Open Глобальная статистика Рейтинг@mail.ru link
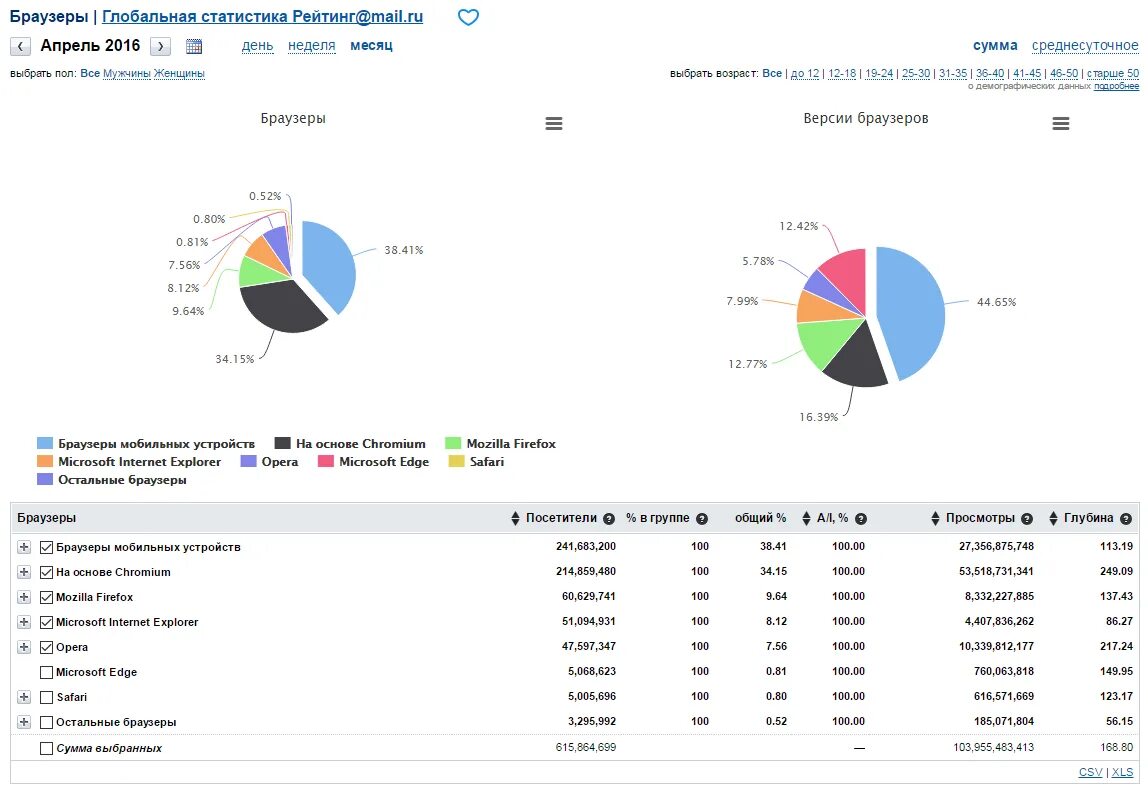The width and height of the screenshot is (1148, 789). click(263, 16)
